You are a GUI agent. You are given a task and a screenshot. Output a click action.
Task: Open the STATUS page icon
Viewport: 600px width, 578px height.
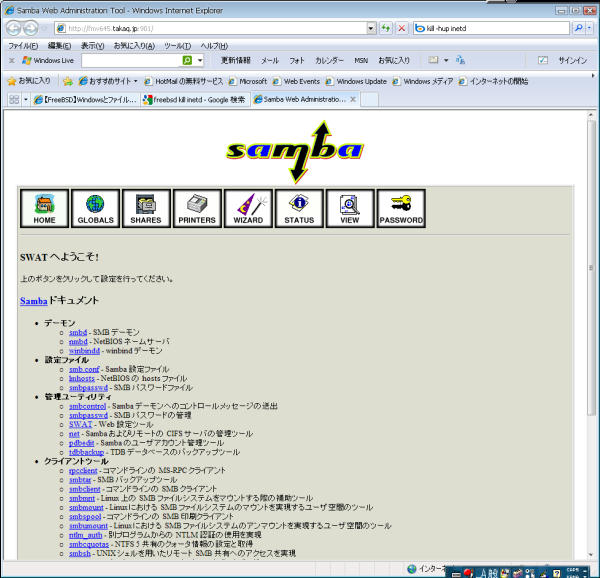pos(299,208)
